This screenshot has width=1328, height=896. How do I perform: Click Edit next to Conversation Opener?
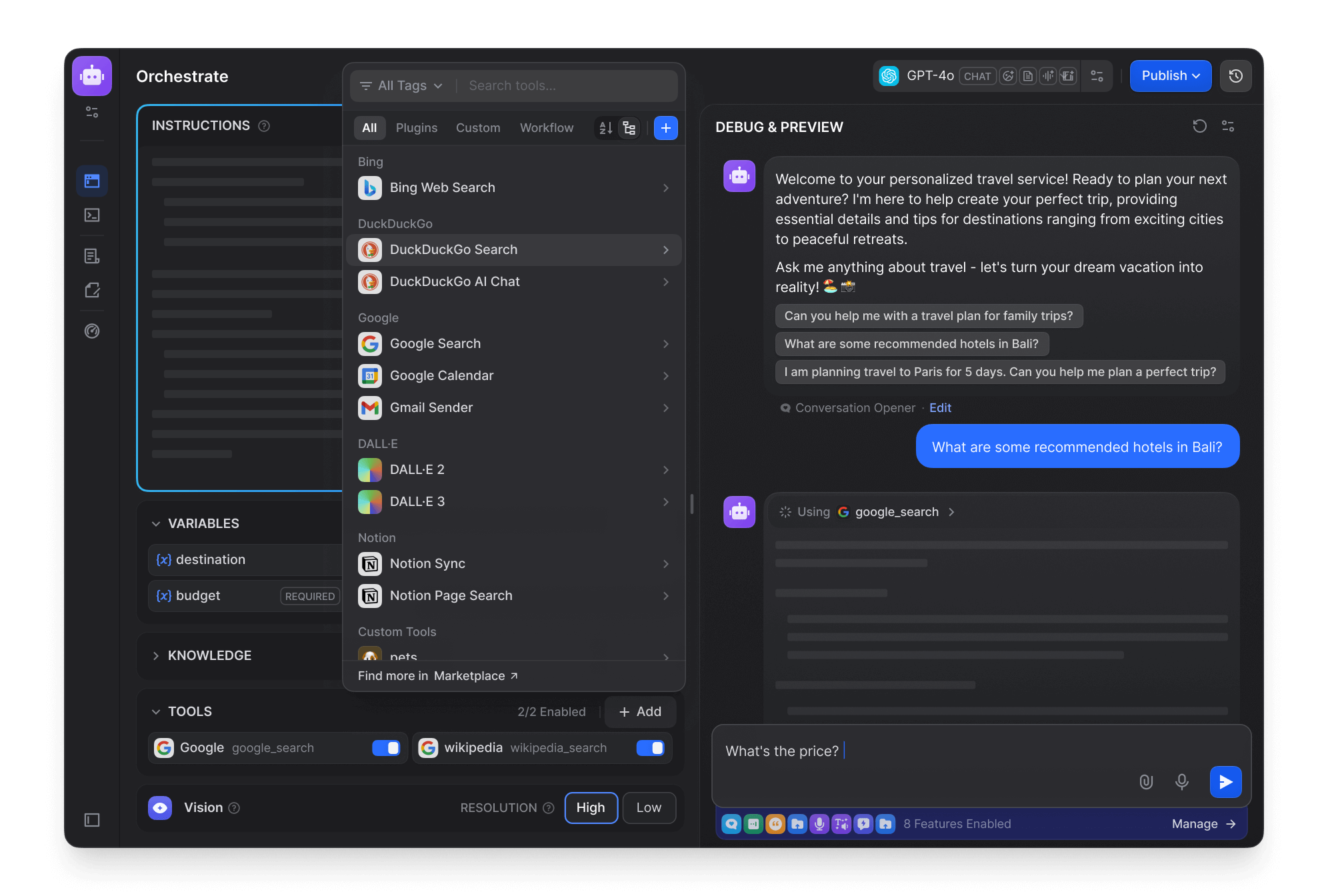[x=940, y=408]
